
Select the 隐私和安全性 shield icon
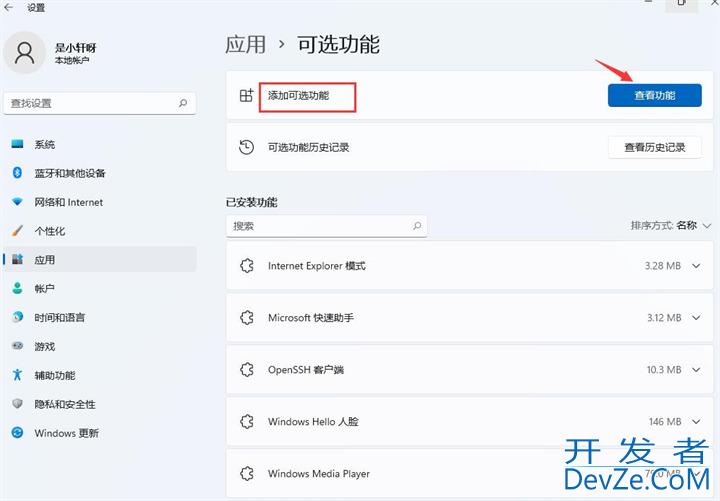pos(17,404)
